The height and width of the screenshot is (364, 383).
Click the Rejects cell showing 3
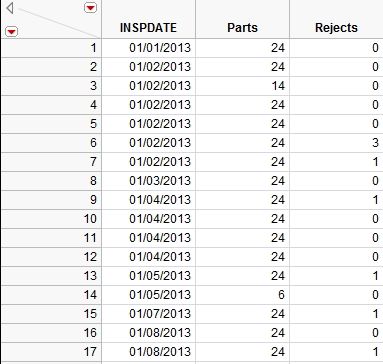[x=336, y=143]
